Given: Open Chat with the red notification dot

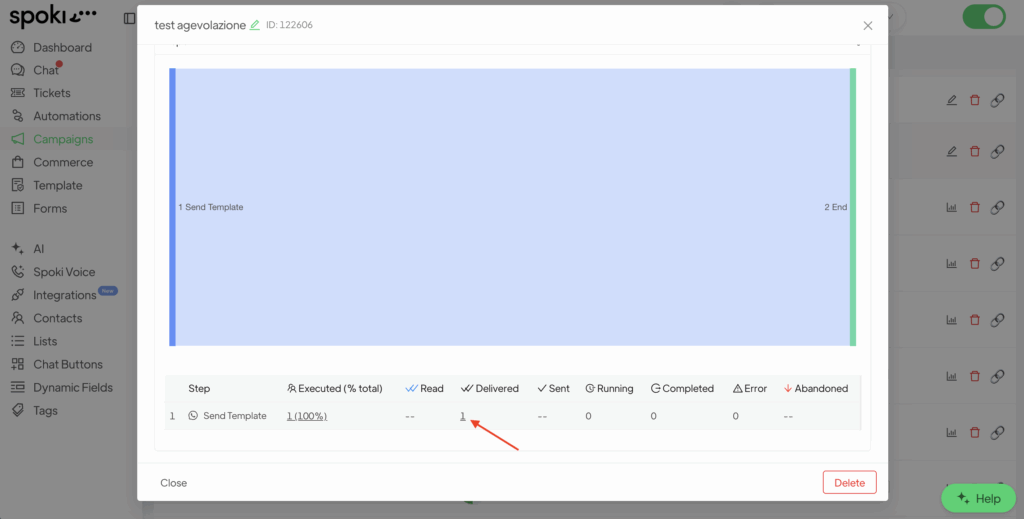Looking at the screenshot, I should coord(45,70).
